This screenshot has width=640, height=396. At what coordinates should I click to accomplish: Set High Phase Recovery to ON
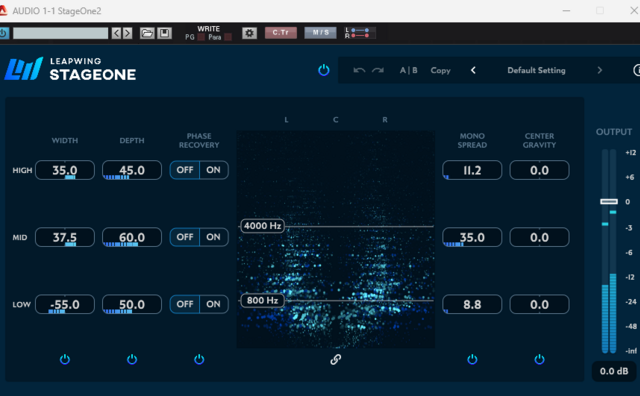tap(213, 170)
